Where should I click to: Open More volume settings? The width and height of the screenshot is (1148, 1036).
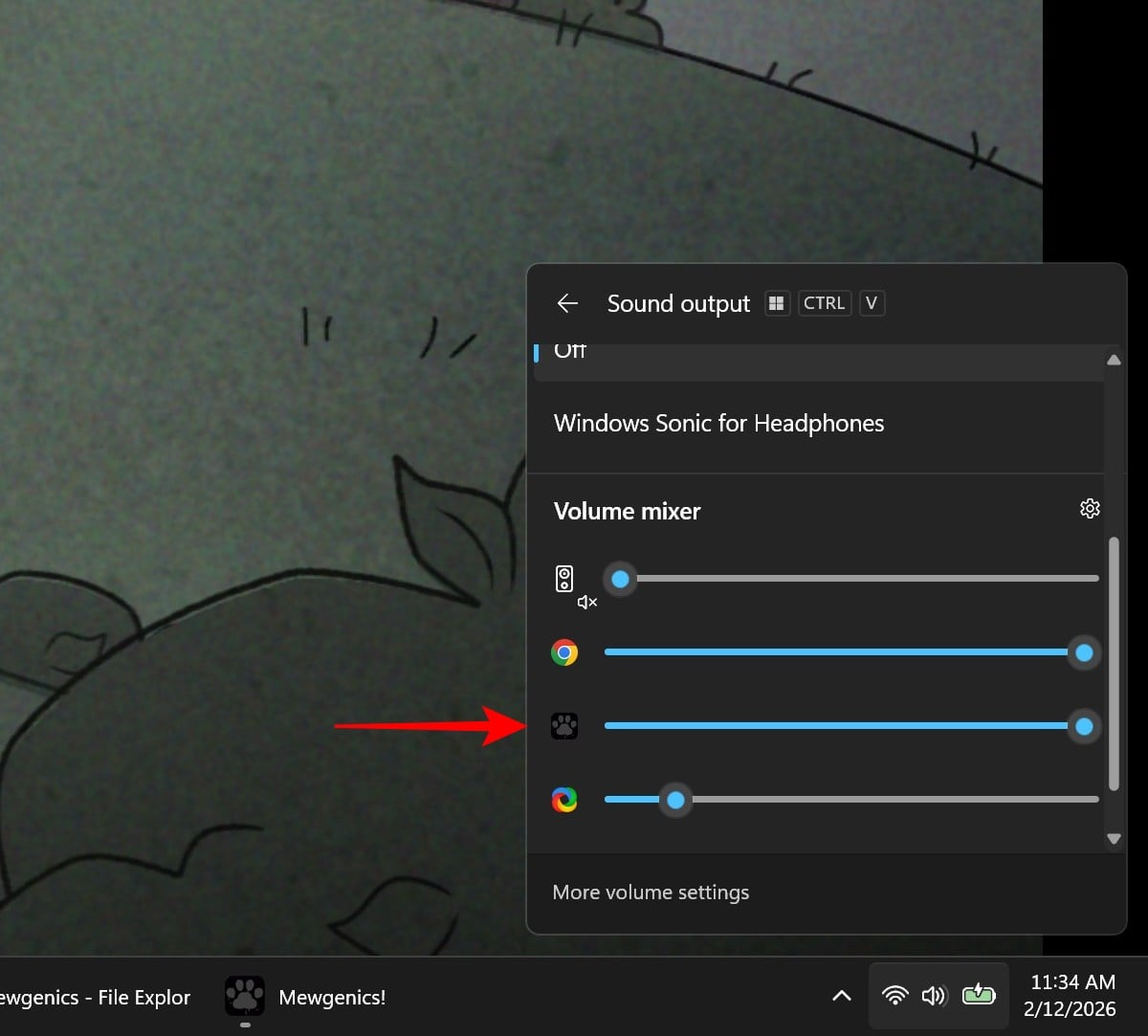(x=651, y=893)
